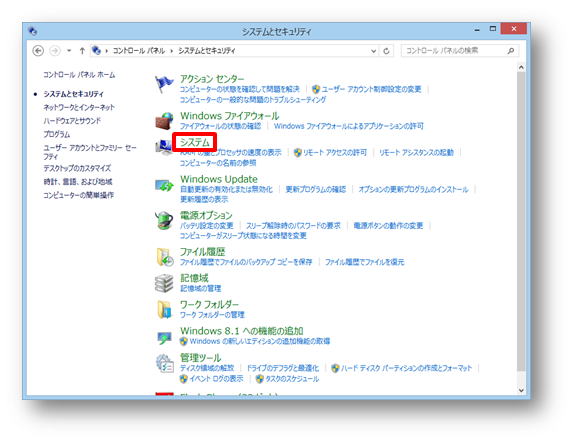
Task: Click the Administrative Tools gear icon
Action: click(164, 363)
